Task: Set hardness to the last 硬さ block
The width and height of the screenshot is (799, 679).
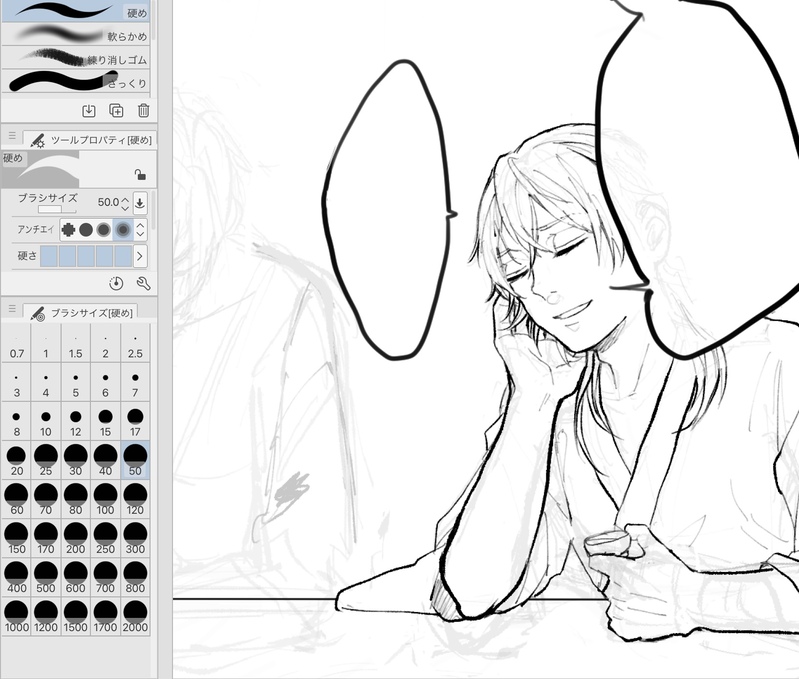Action: (x=123, y=256)
